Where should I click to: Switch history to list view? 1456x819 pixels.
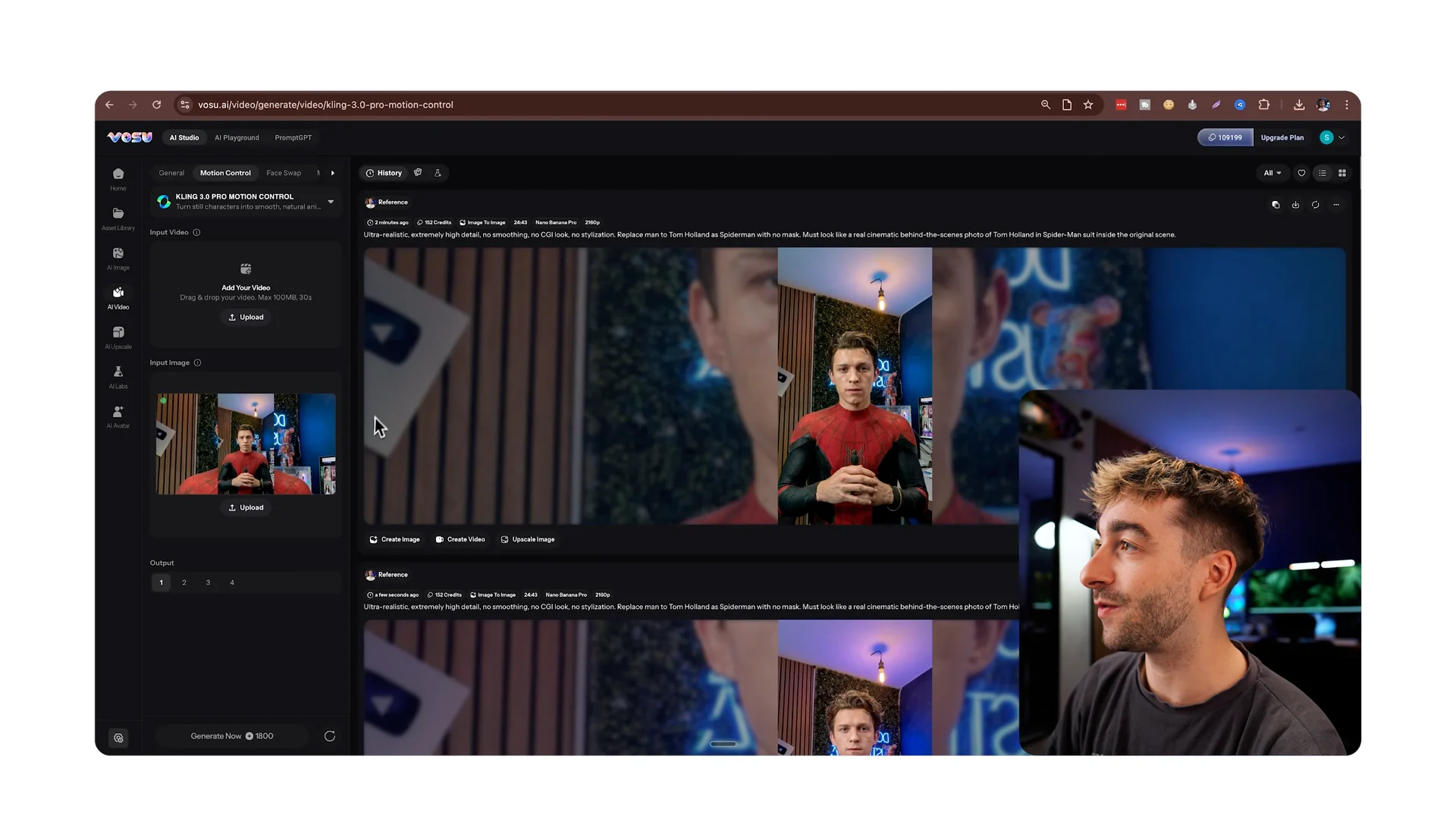(x=1323, y=173)
